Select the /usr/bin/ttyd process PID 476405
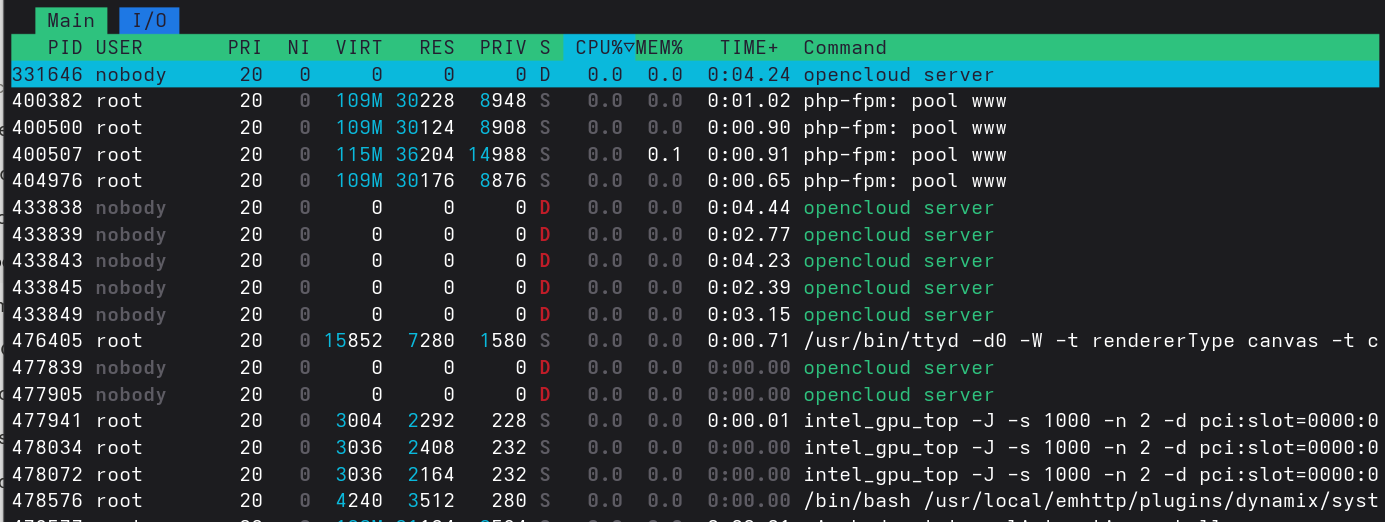1385x522 pixels. coord(694,341)
